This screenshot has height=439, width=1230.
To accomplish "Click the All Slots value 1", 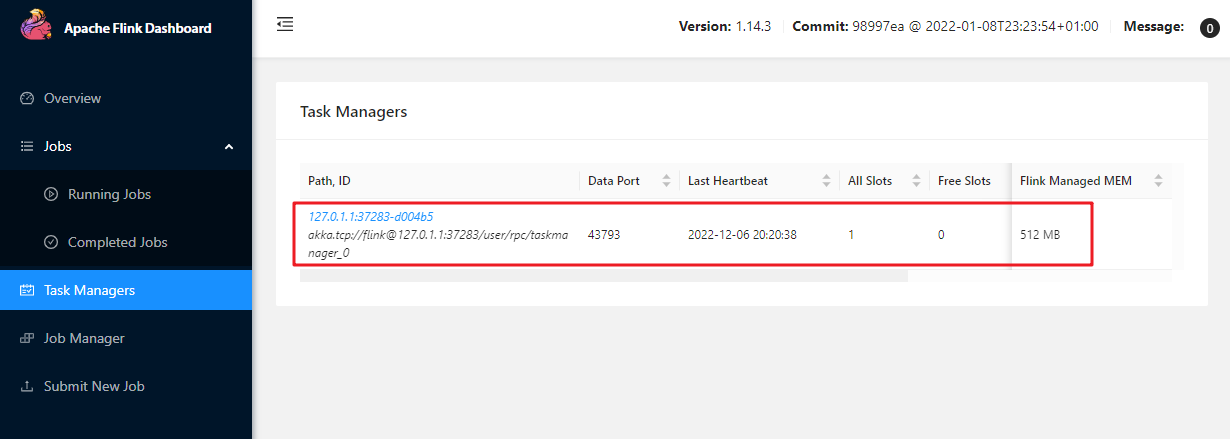I will (851, 235).
